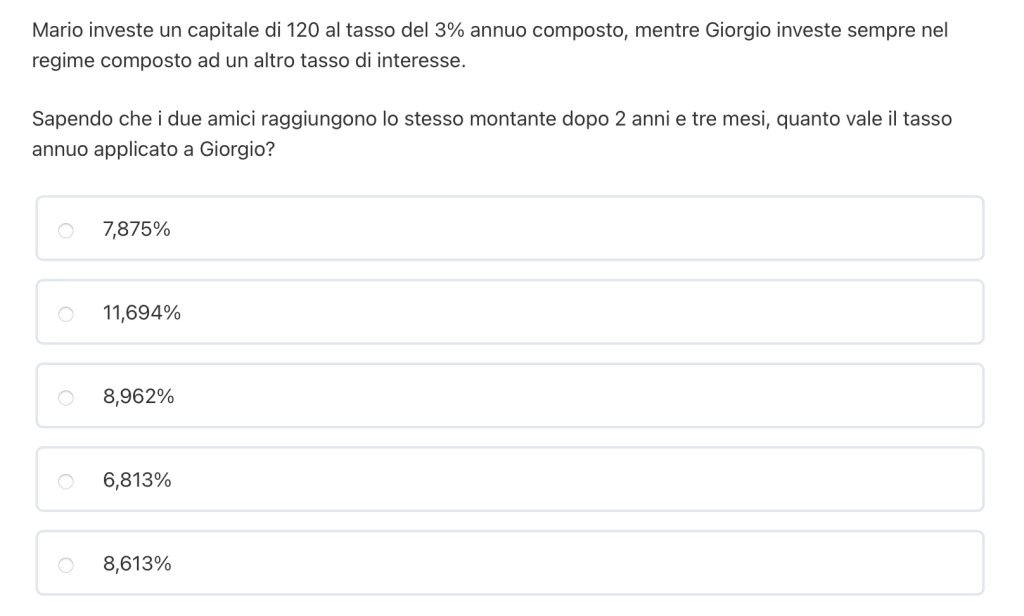Click the "6,813%" answer label text

(x=137, y=481)
